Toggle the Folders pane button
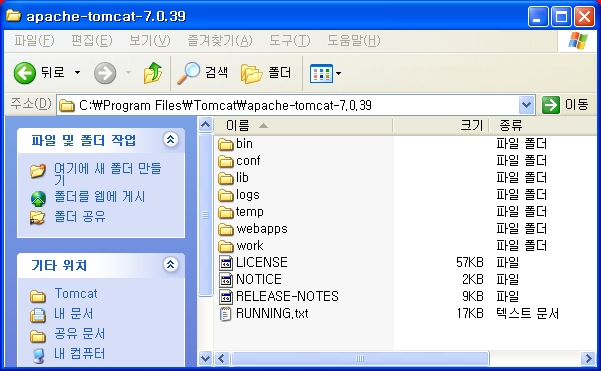 pyautogui.click(x=266, y=73)
